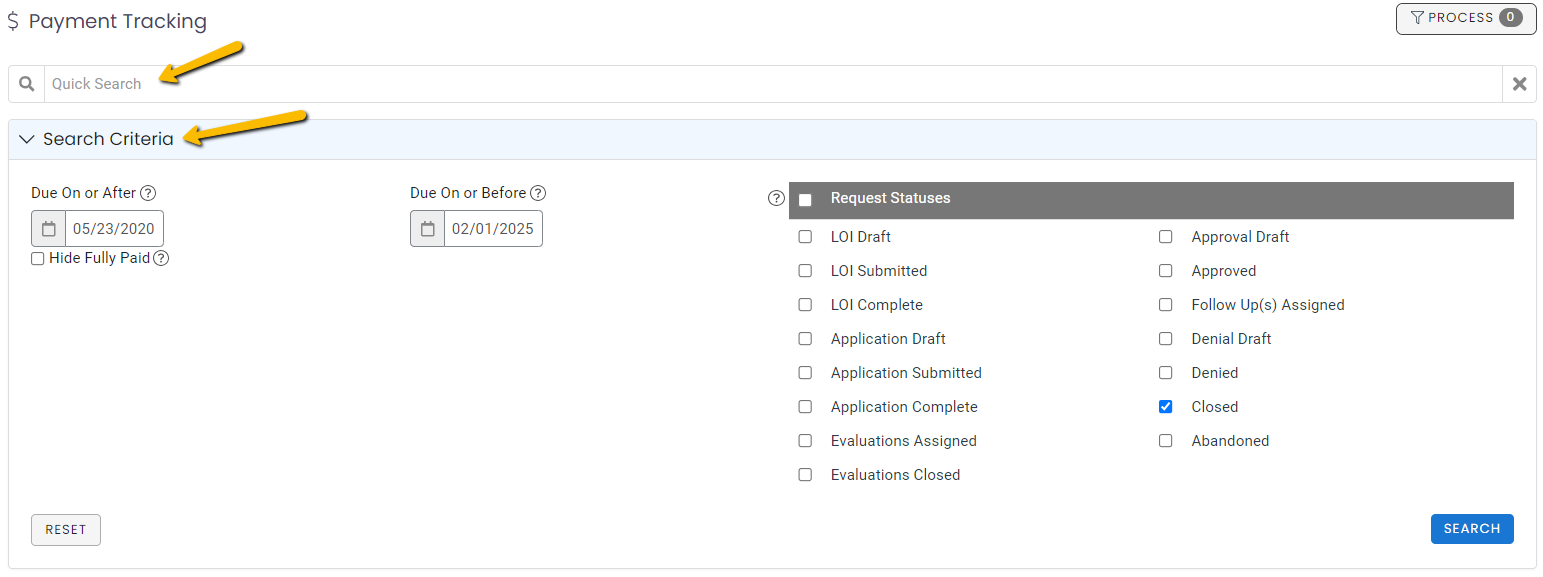Viewport: 1543px width, 577px height.
Task: Click the dollar sign icon beside Payment Tracking
Action: pyautogui.click(x=15, y=20)
